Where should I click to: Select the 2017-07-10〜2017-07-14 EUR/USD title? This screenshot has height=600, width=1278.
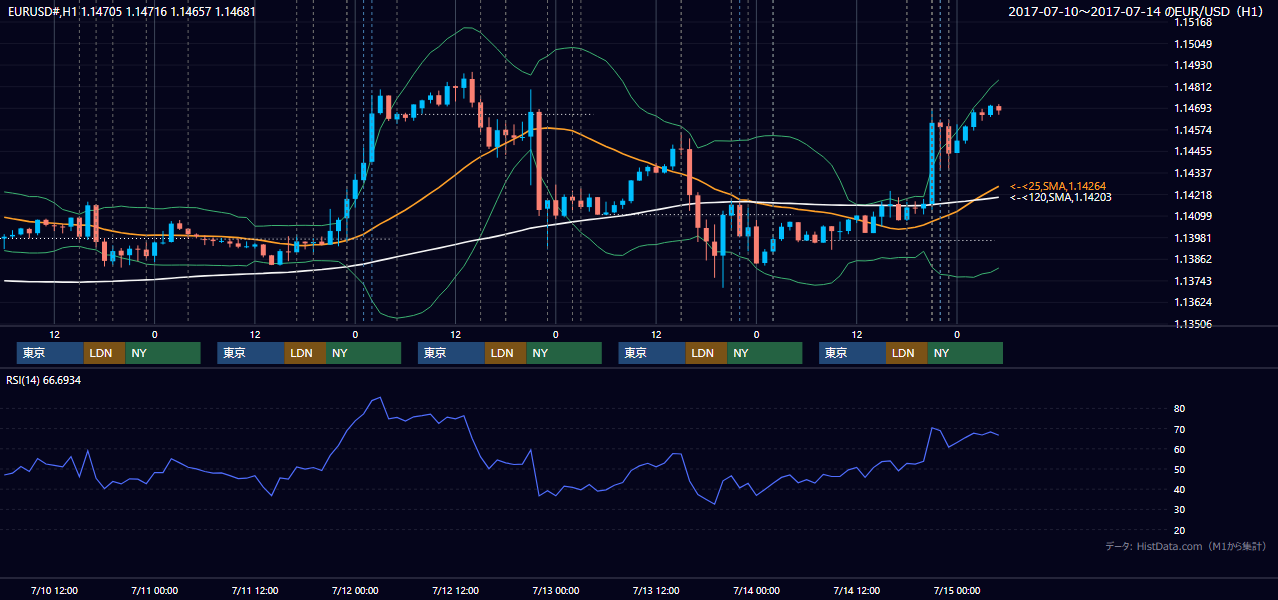coord(1137,11)
